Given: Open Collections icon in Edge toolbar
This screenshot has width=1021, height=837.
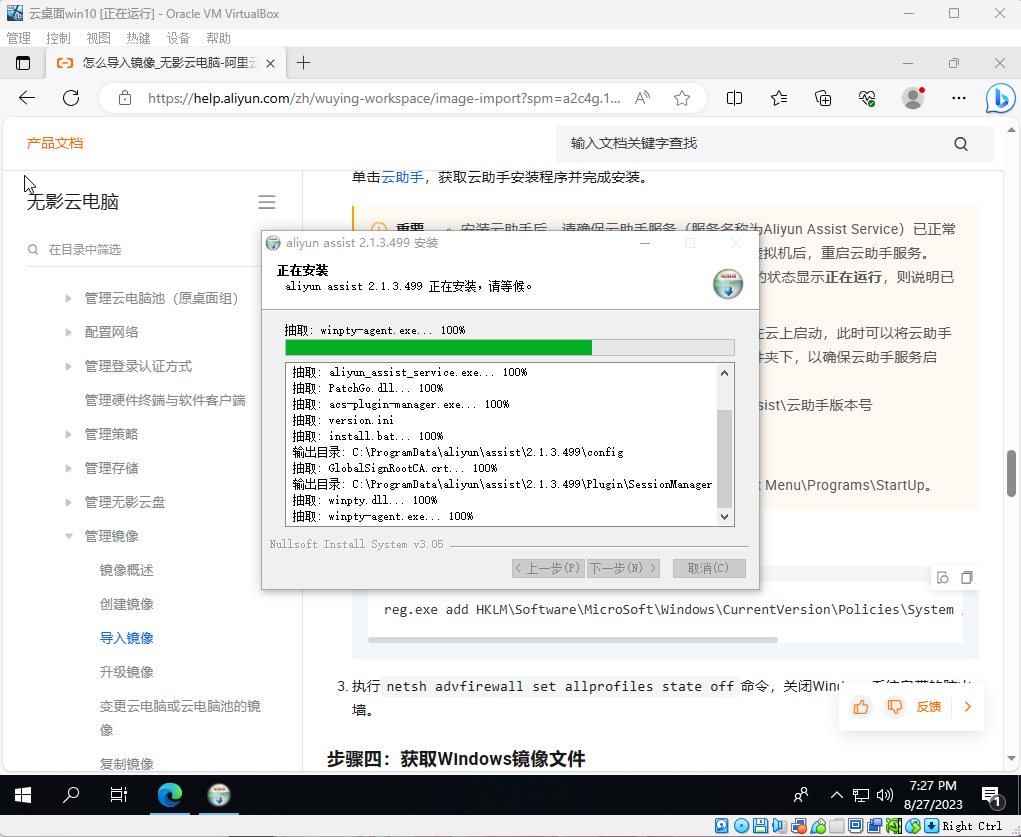Looking at the screenshot, I should coord(823,98).
